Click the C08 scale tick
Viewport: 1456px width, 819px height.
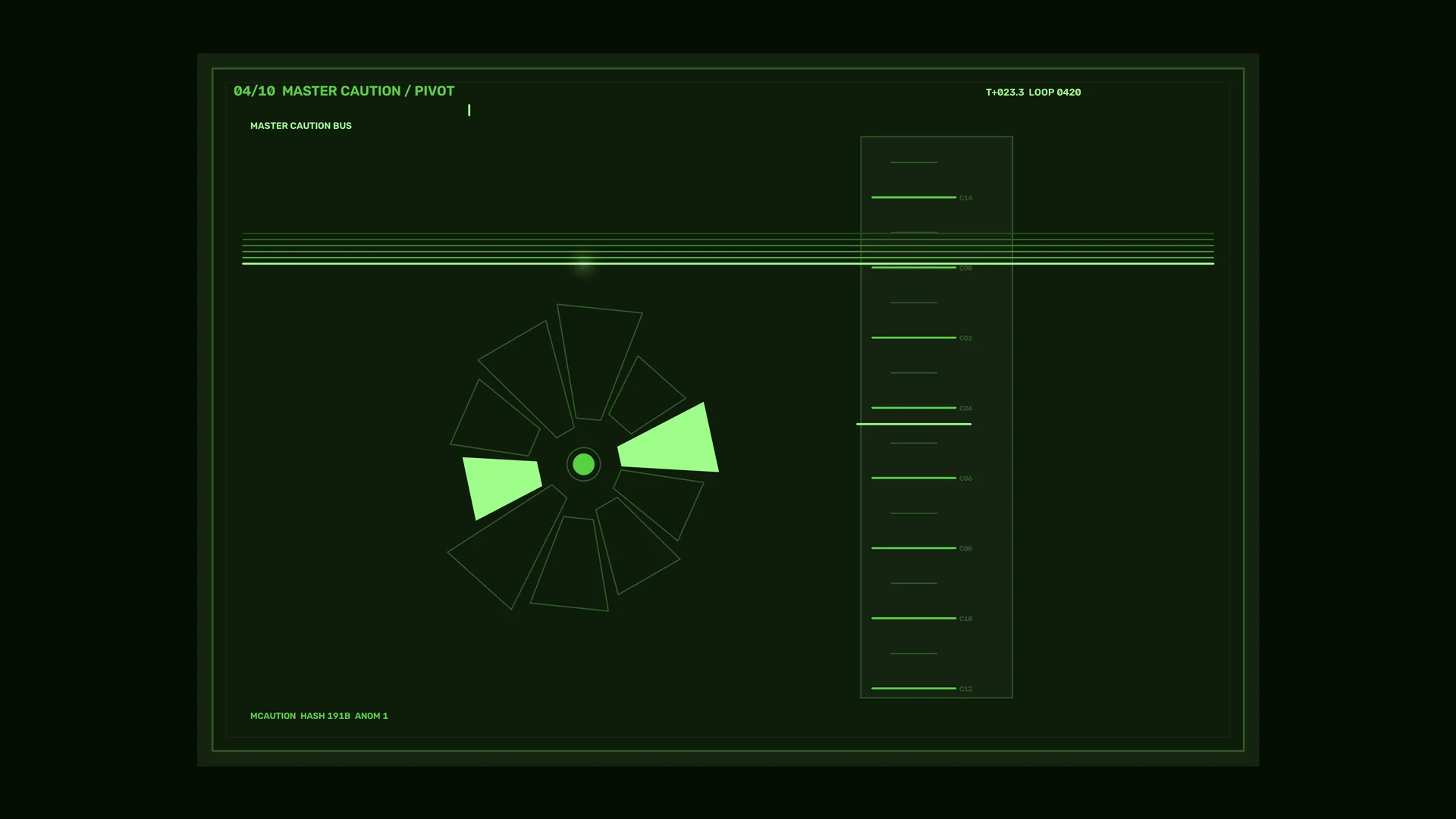[914, 548]
